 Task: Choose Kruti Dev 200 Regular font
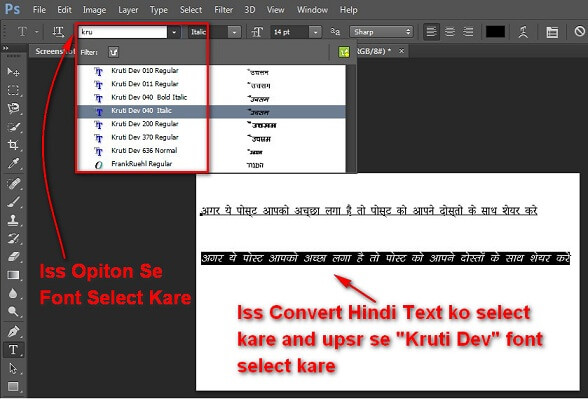[x=212, y=124]
